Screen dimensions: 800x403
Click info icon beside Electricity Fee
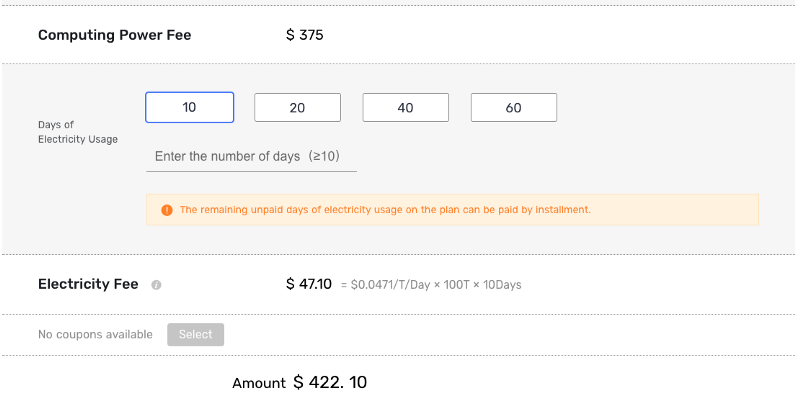[x=156, y=285]
